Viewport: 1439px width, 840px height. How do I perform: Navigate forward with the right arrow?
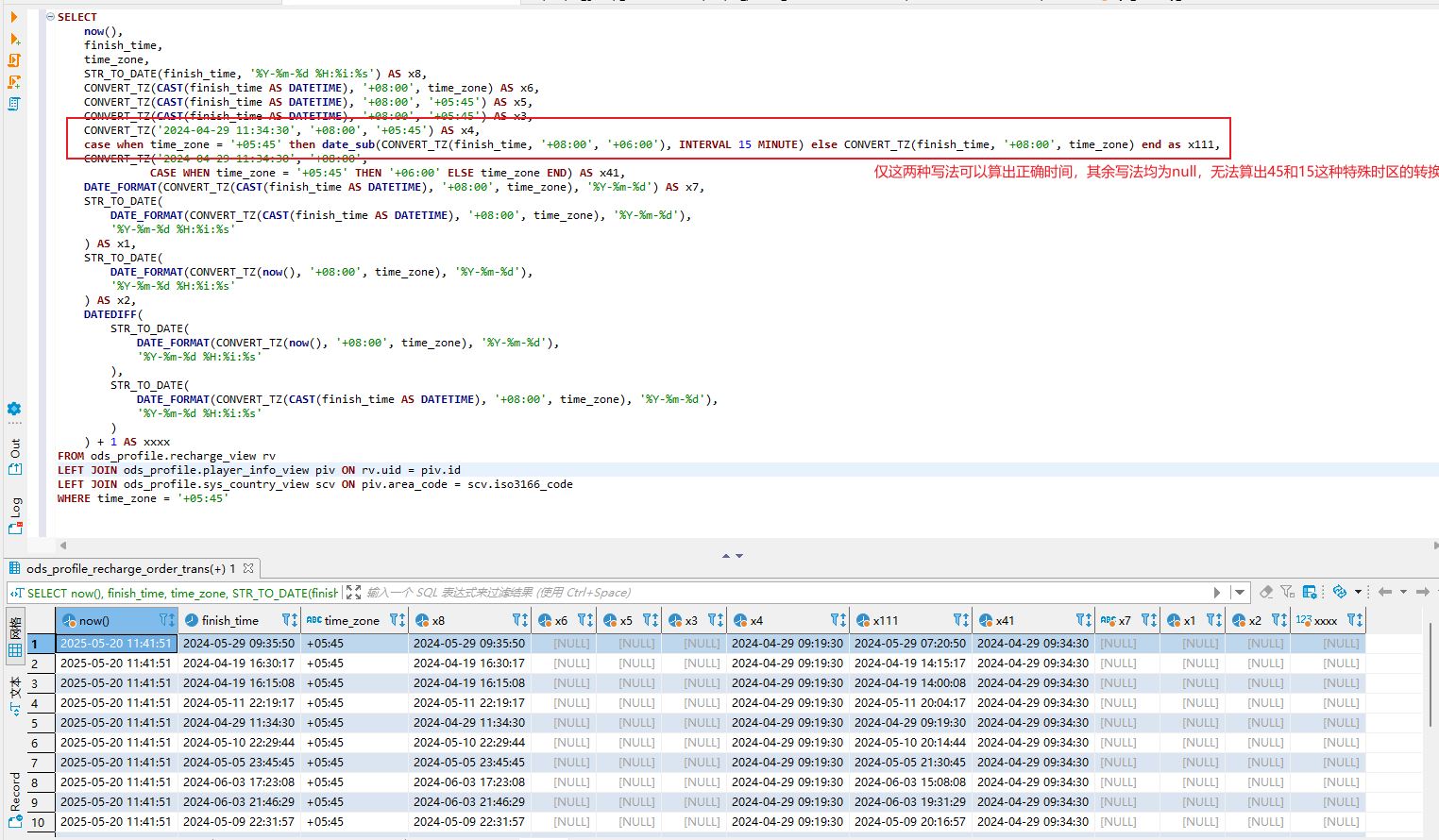tap(1422, 592)
